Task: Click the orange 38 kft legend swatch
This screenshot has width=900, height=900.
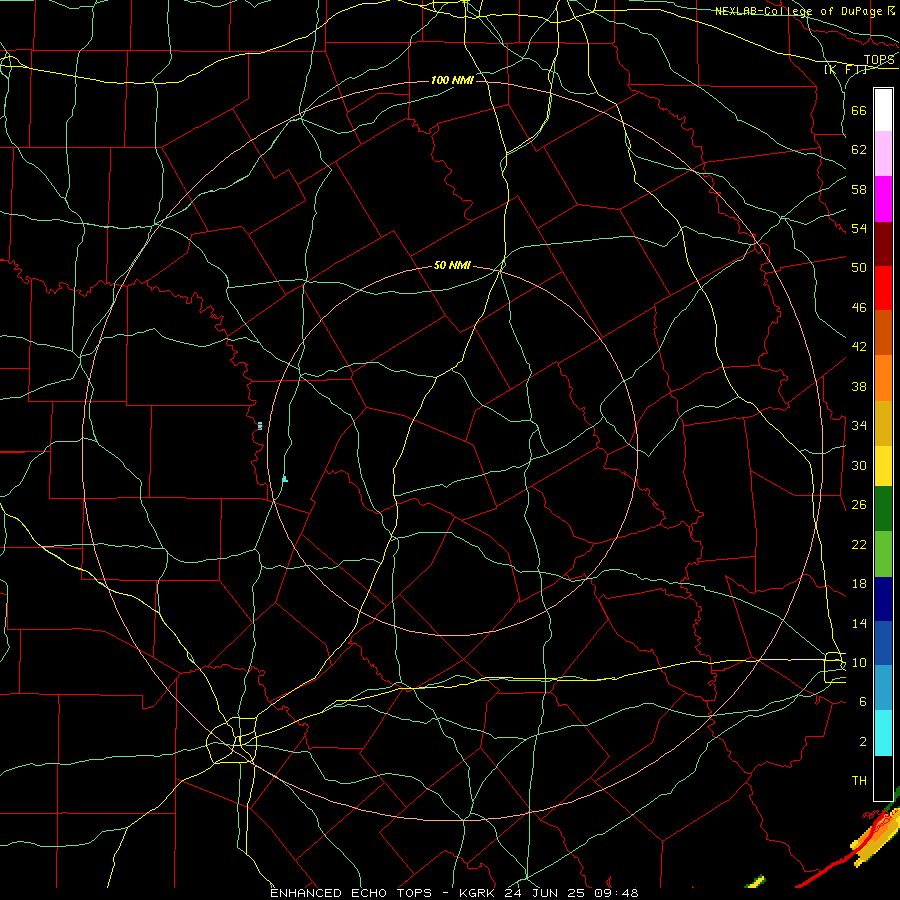Action: click(x=883, y=378)
